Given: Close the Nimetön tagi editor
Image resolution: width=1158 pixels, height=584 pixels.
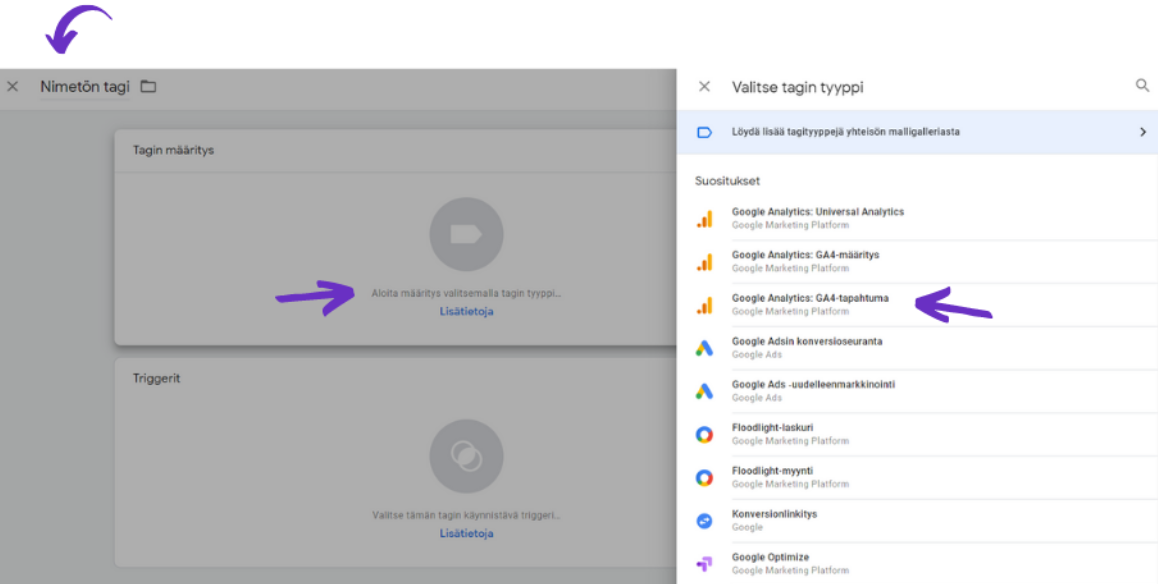Looking at the screenshot, I should click(12, 86).
